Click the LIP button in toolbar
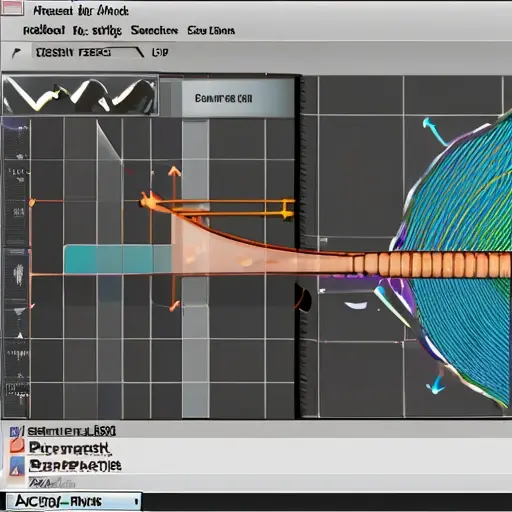The height and width of the screenshot is (512, 512). (x=160, y=52)
